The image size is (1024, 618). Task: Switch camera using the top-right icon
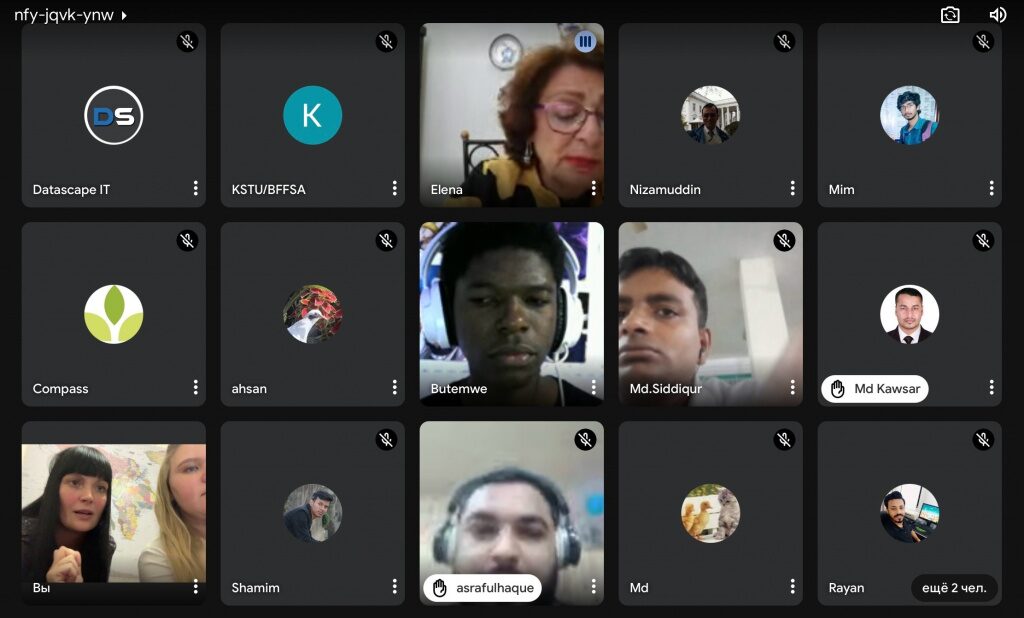click(x=950, y=15)
